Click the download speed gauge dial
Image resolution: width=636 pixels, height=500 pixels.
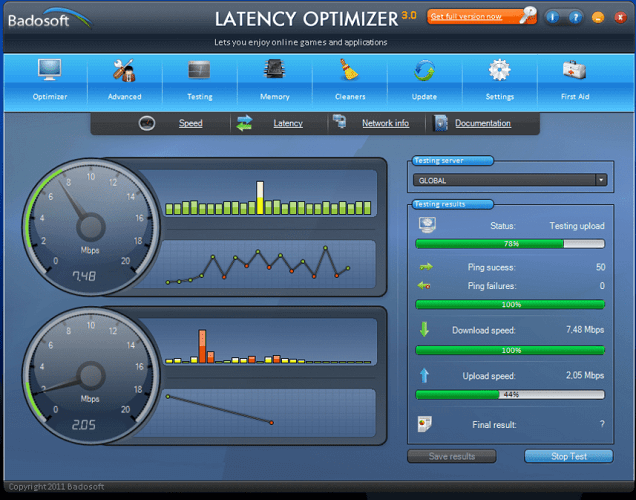click(x=91, y=227)
